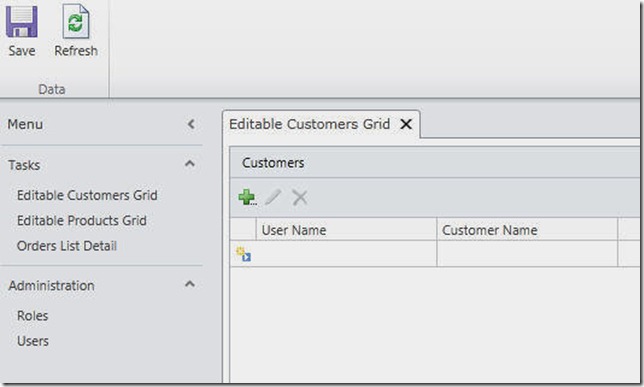
Task: Open the Roles administration screen
Action: click(x=32, y=316)
